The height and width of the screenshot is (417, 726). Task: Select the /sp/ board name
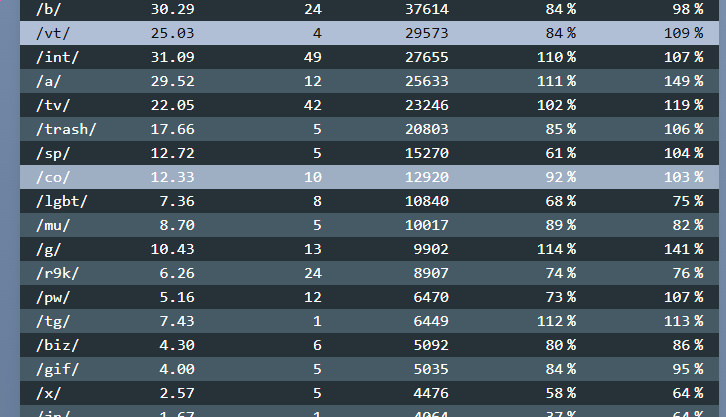(53, 153)
